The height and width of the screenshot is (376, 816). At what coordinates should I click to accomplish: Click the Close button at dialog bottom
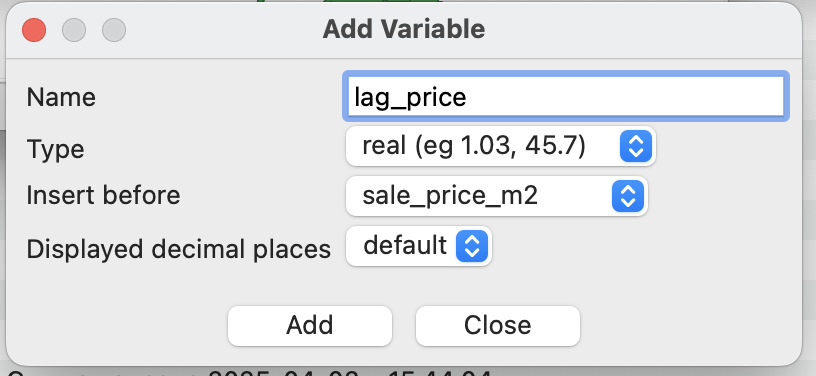[x=498, y=326]
